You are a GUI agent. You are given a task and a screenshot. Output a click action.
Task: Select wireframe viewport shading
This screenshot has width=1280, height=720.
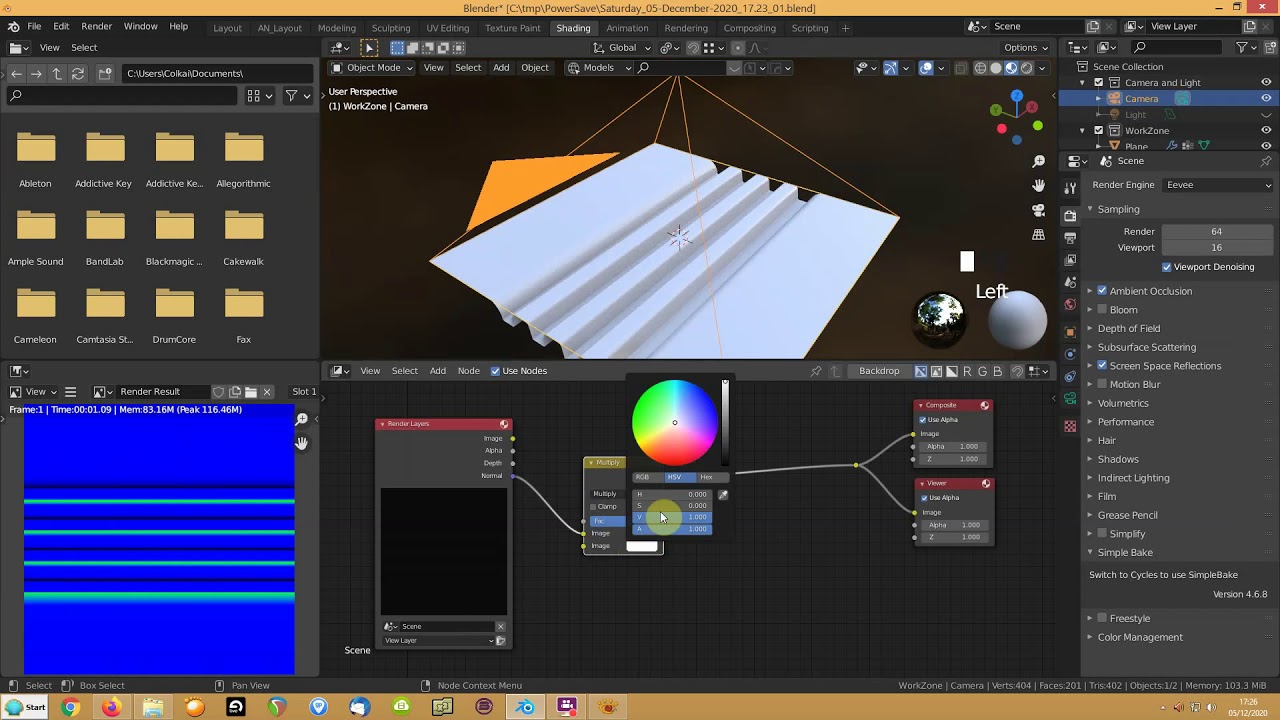click(x=980, y=68)
